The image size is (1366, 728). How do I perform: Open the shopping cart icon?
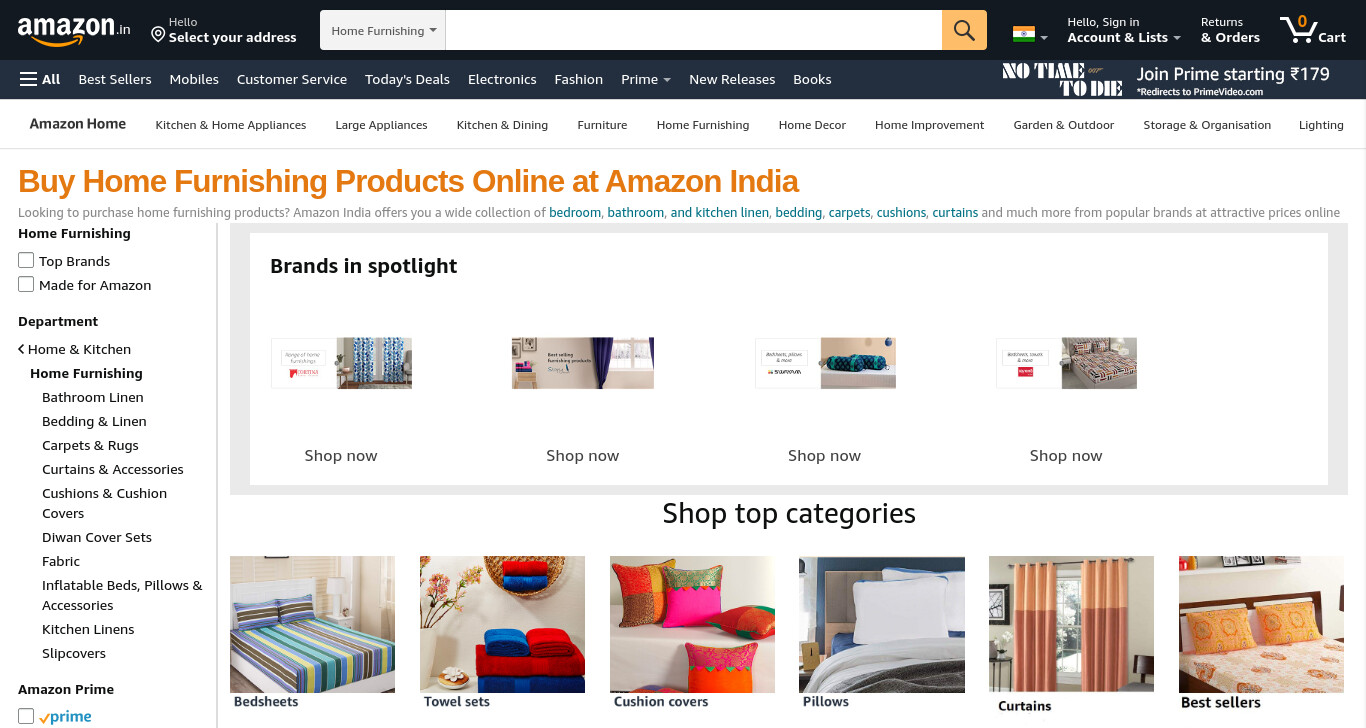[x=1313, y=30]
